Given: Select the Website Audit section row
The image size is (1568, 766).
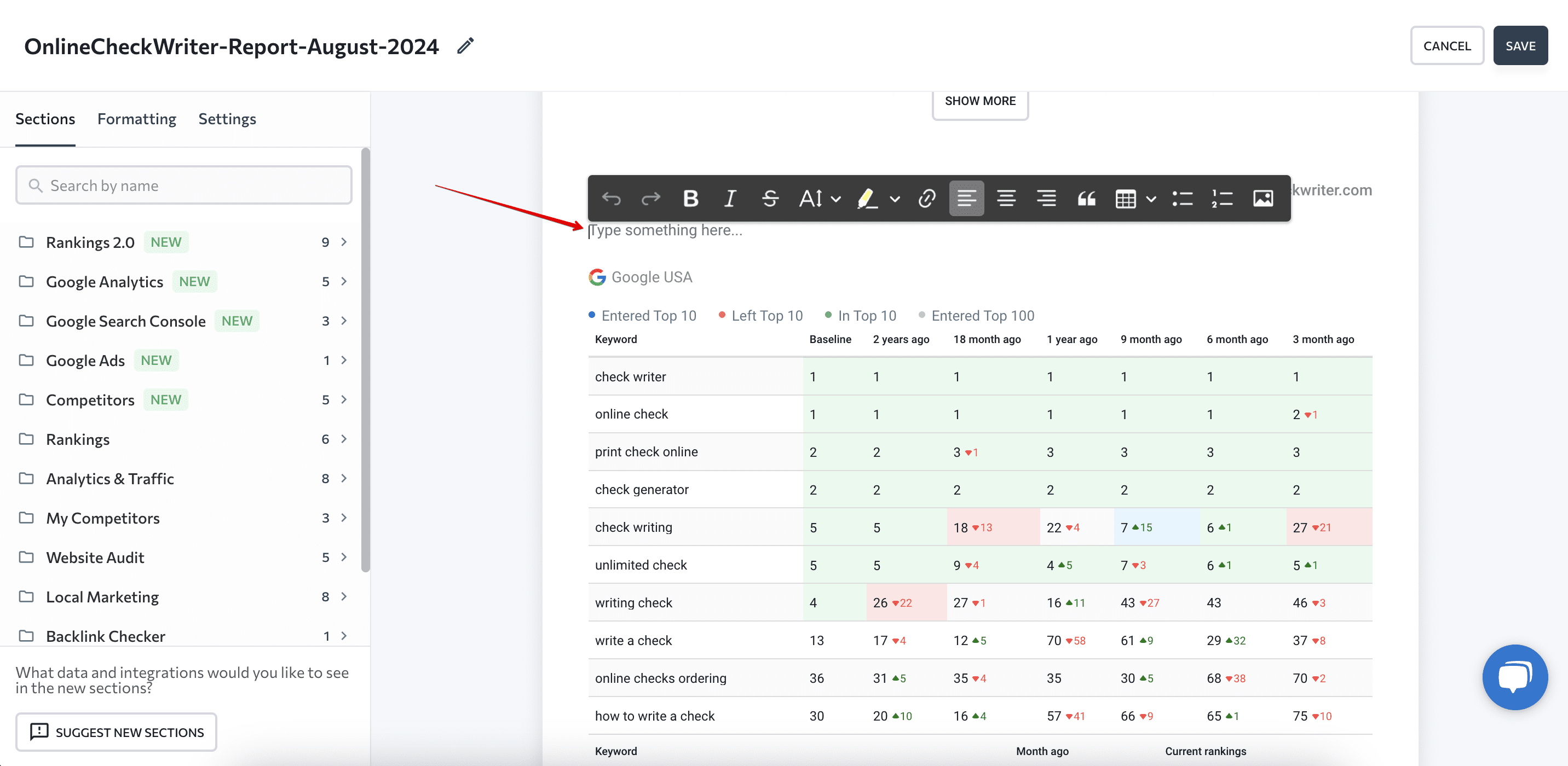Looking at the screenshot, I should [x=183, y=558].
